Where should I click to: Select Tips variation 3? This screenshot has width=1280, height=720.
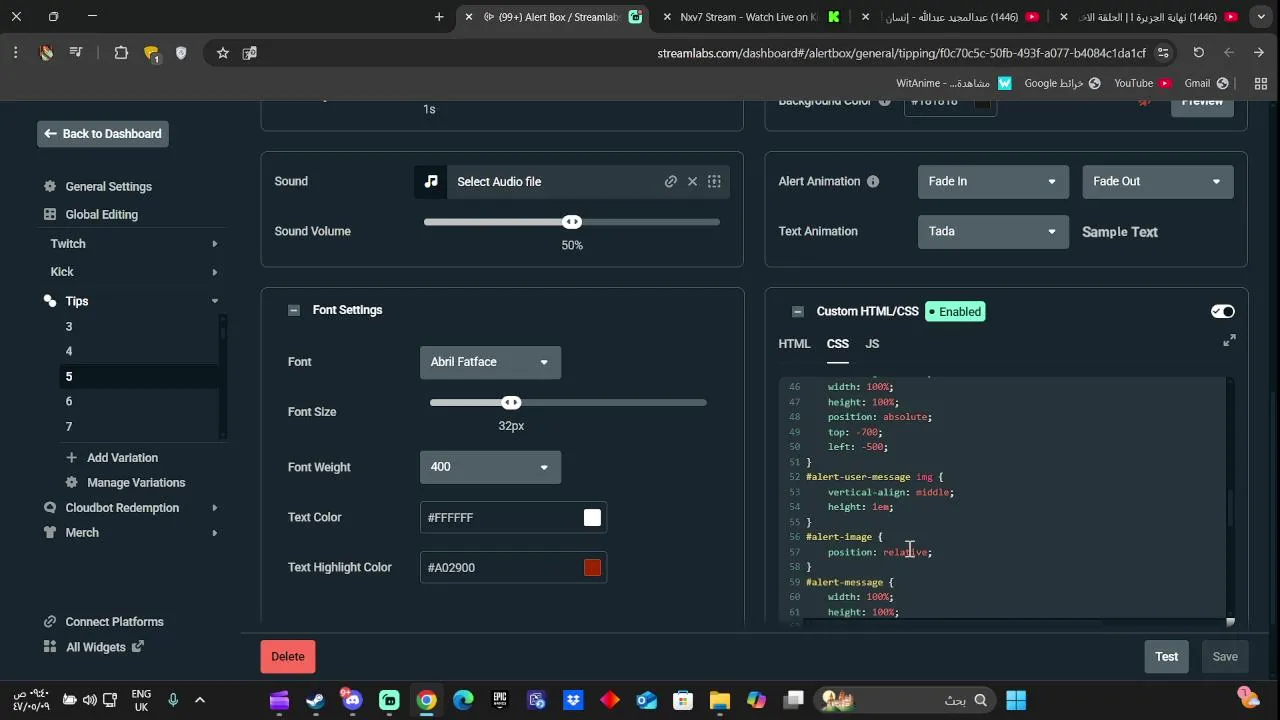point(69,327)
